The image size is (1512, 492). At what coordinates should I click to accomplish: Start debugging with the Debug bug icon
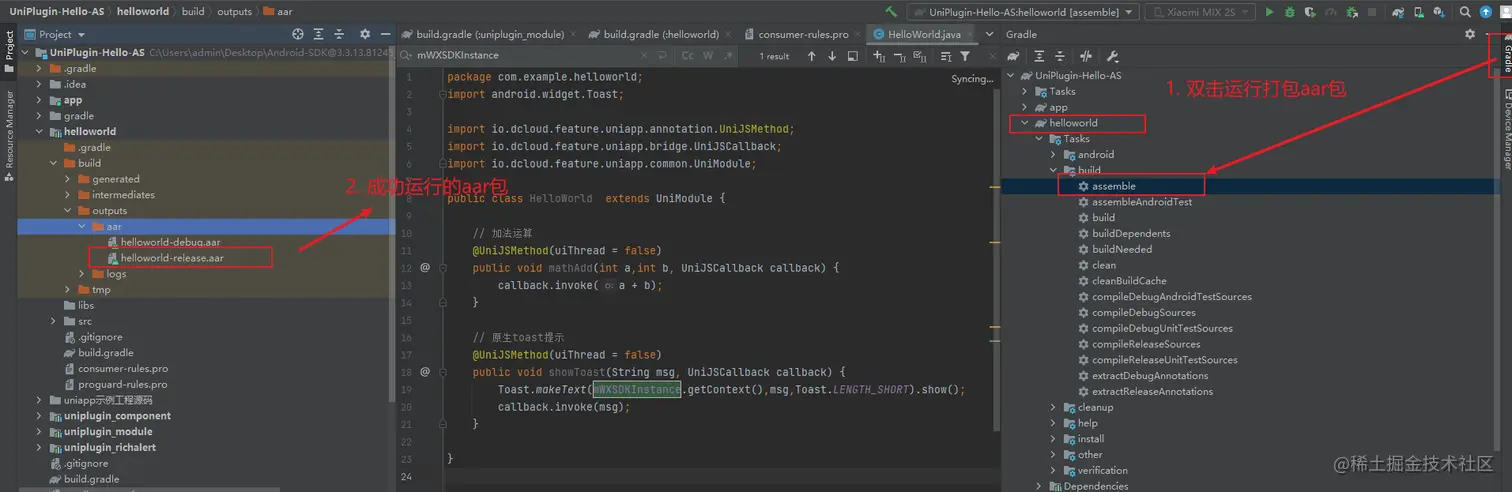click(1289, 12)
